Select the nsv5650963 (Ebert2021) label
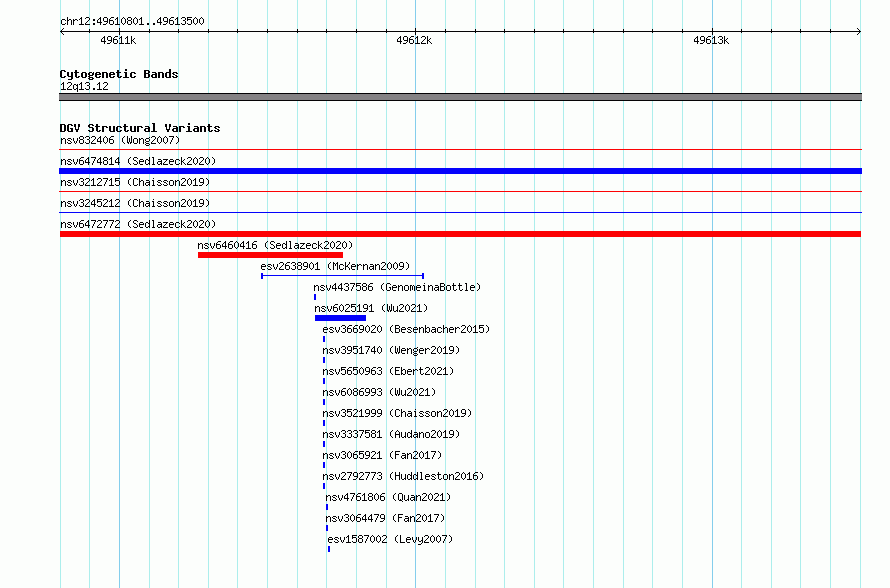The height and width of the screenshot is (588, 890). (388, 371)
